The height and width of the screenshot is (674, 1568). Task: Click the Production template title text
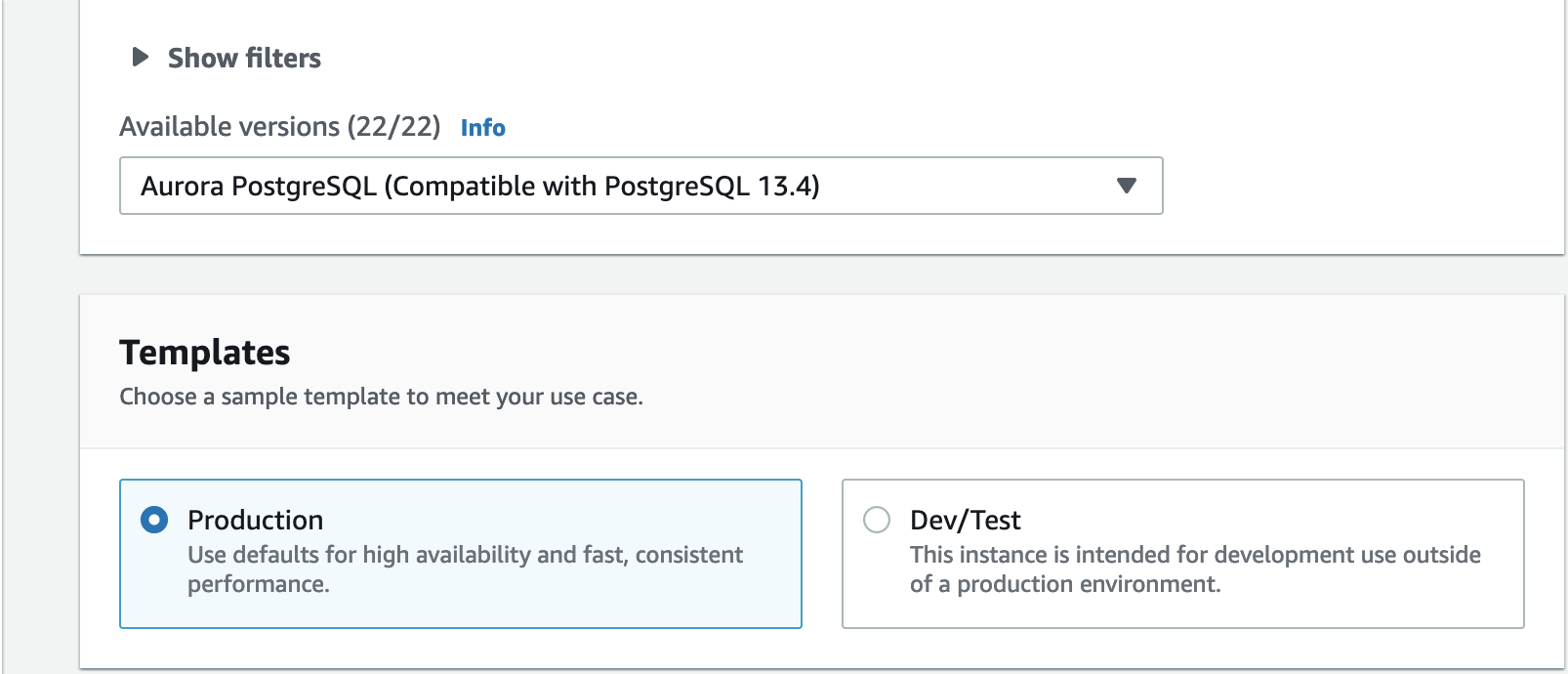pos(256,520)
